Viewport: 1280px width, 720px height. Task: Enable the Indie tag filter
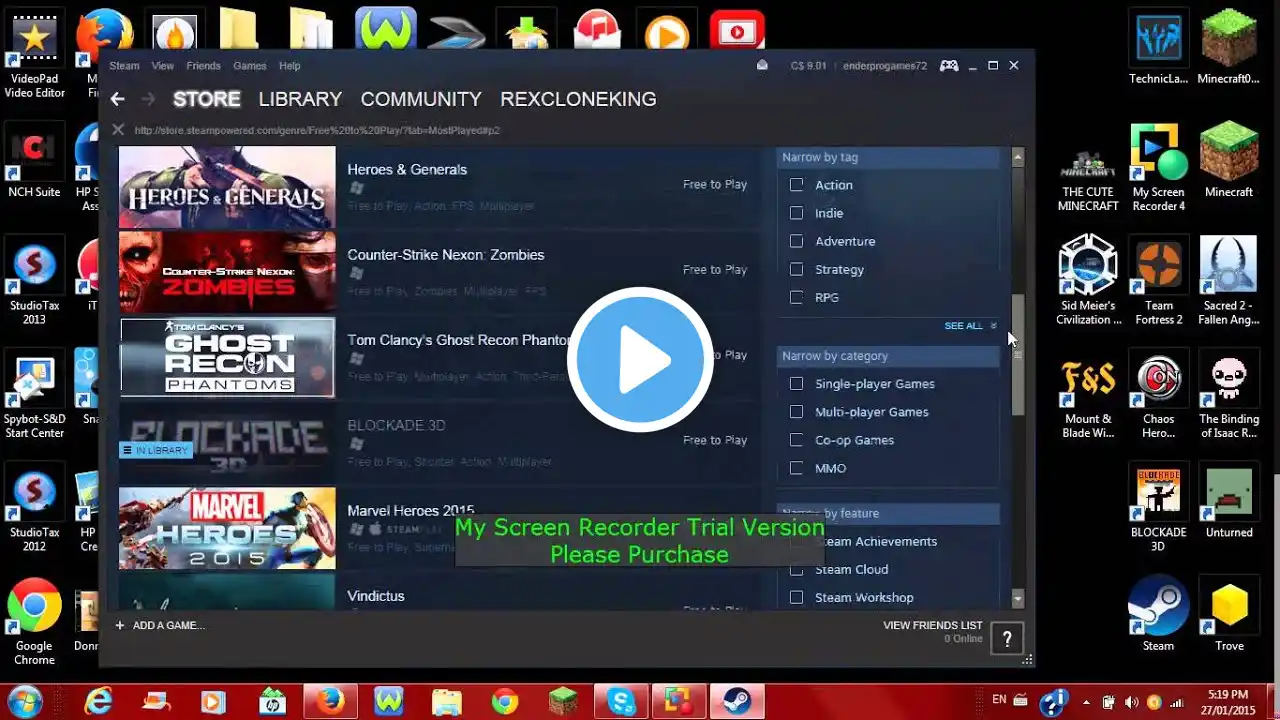click(x=796, y=213)
